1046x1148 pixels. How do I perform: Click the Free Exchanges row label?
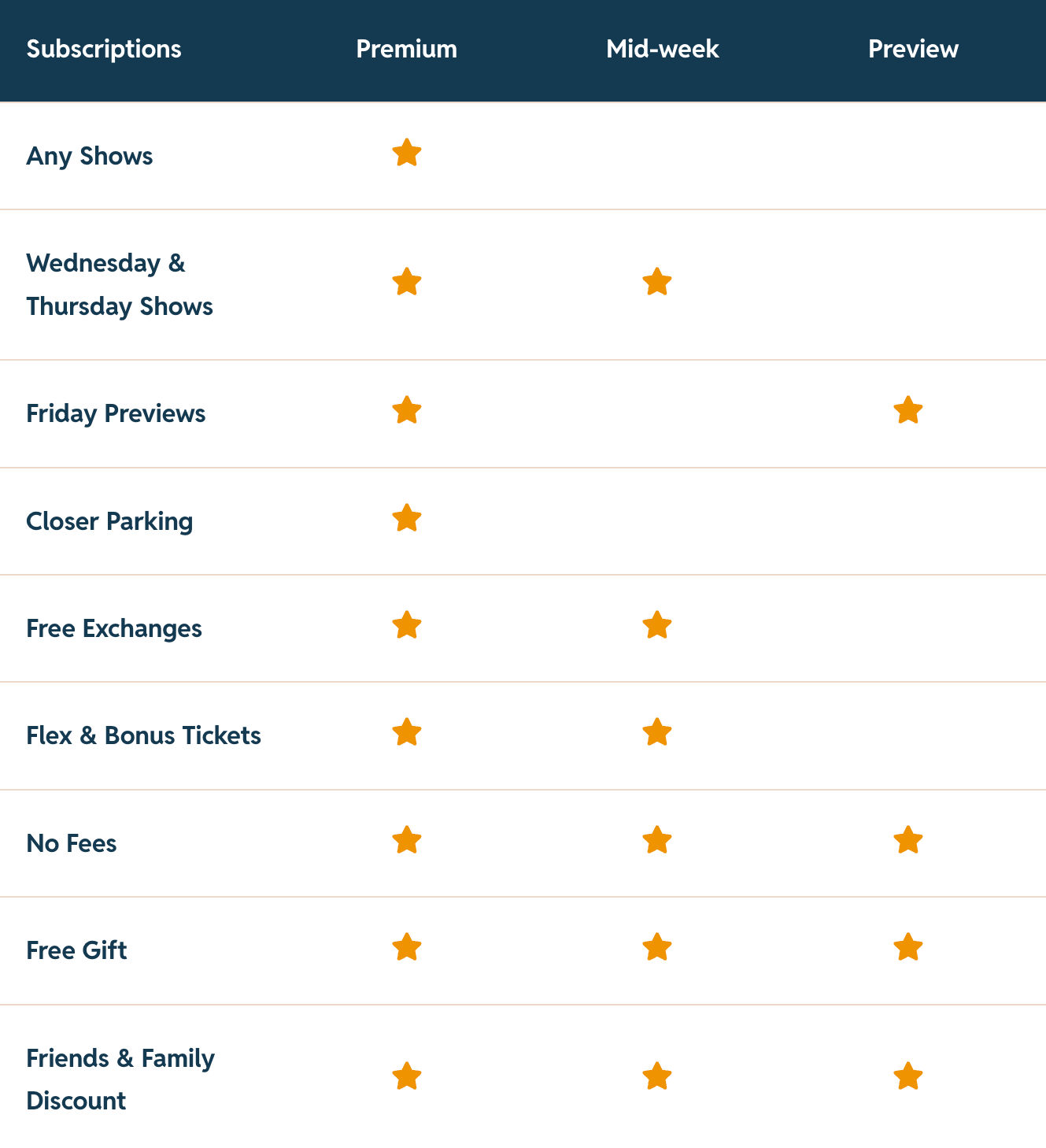click(x=114, y=628)
